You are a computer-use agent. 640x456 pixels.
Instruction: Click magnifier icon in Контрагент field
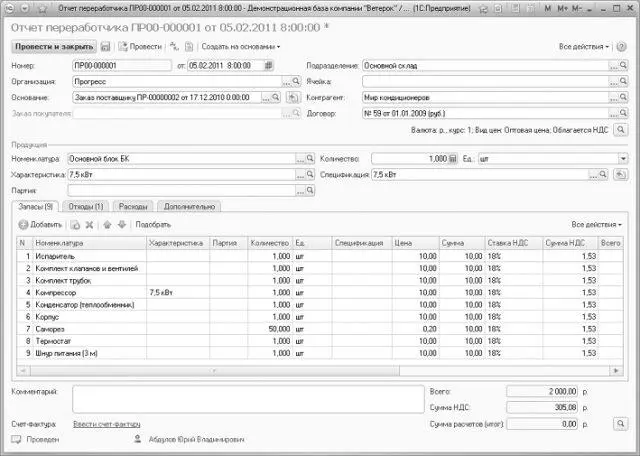point(623,97)
